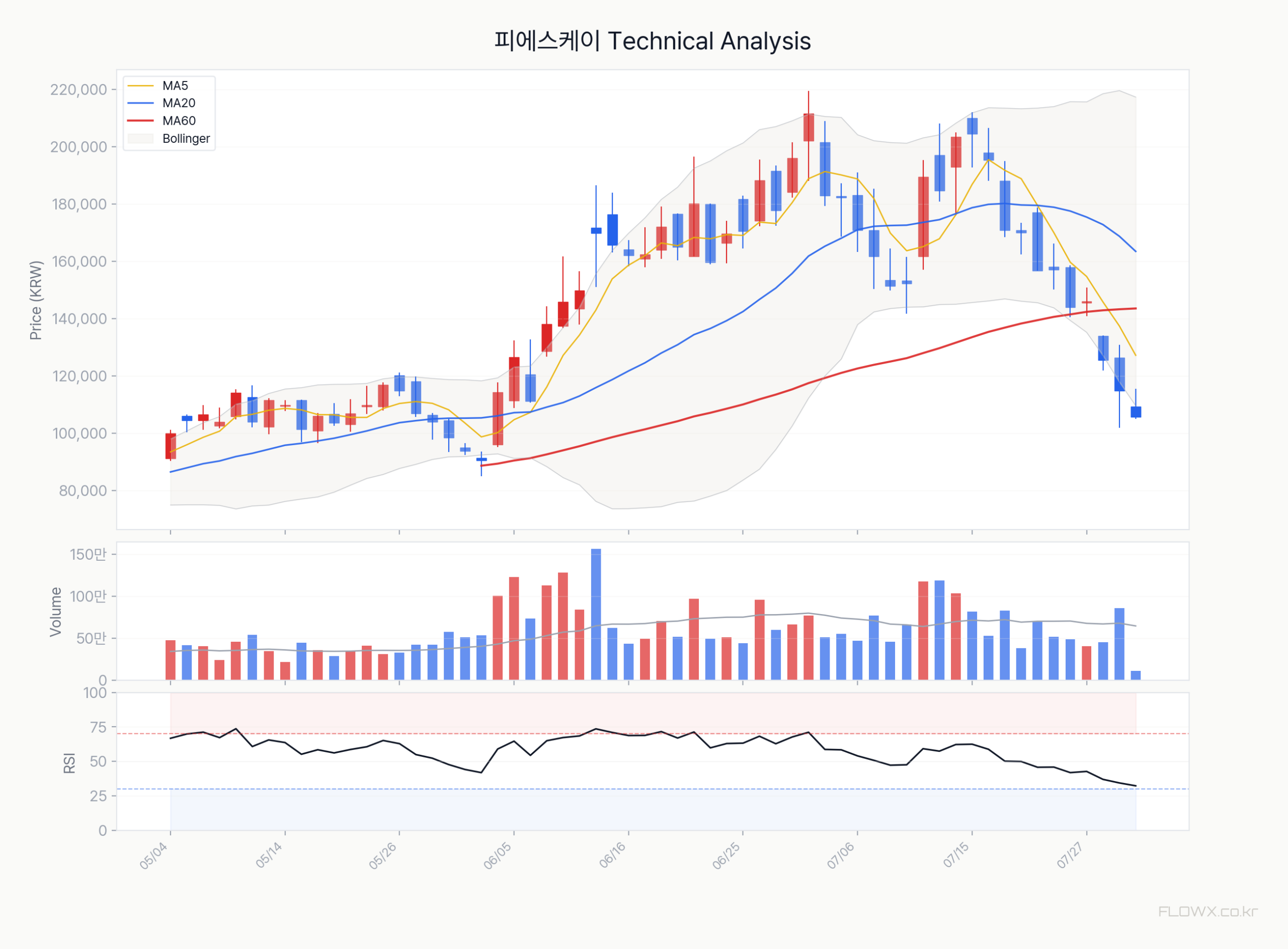Click the "07/27" date tick label

1070,856
